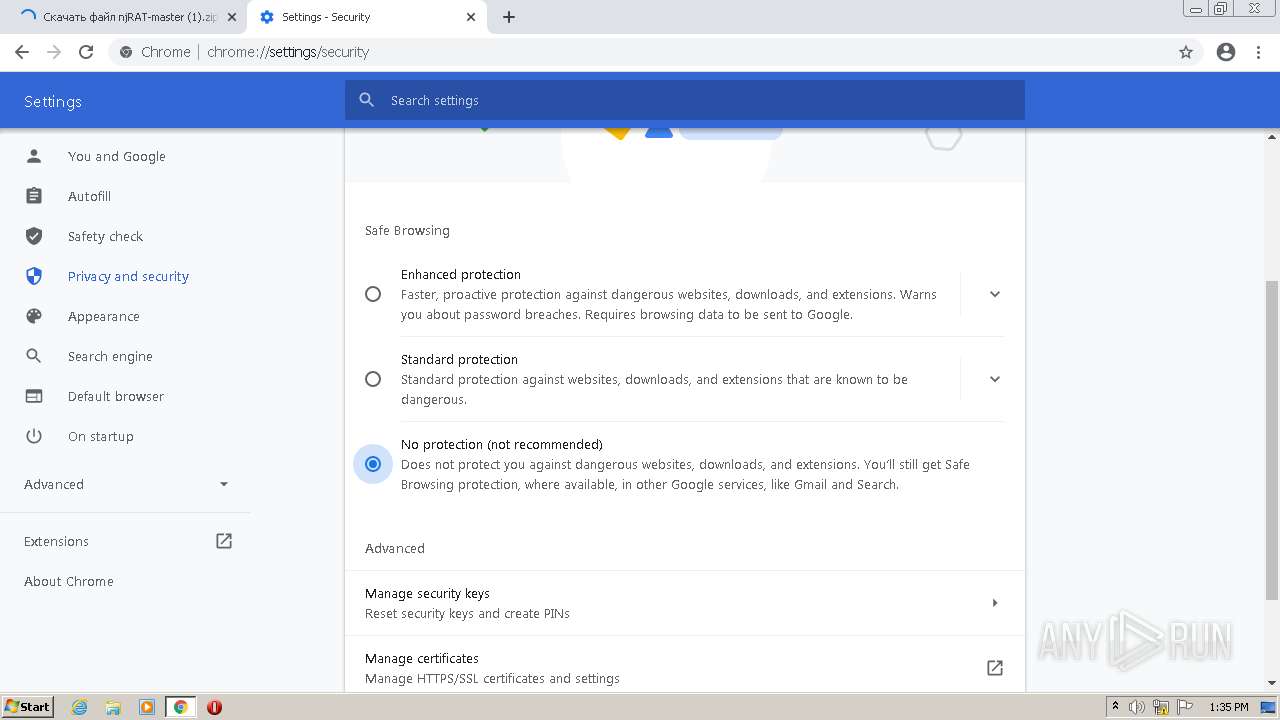Viewport: 1280px width, 720px height.
Task: Open the media player in the taskbar
Action: pos(147,707)
